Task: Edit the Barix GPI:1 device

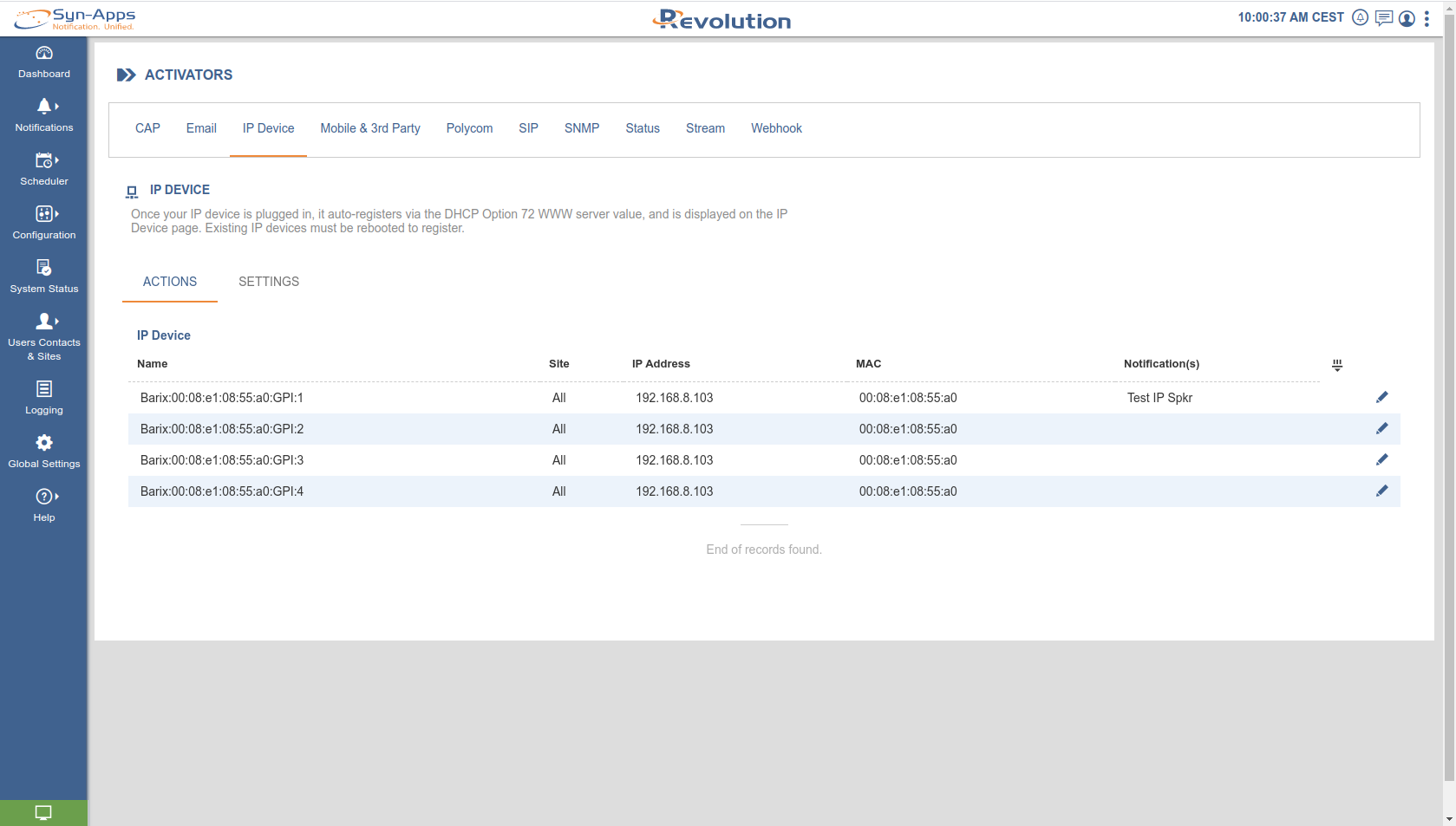Action: click(x=1381, y=398)
